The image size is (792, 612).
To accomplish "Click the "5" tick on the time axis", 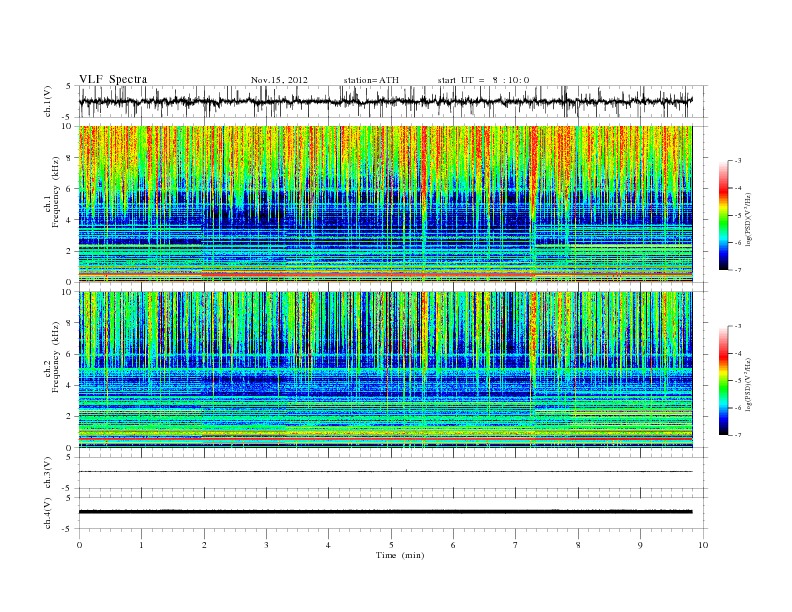I will click(391, 545).
